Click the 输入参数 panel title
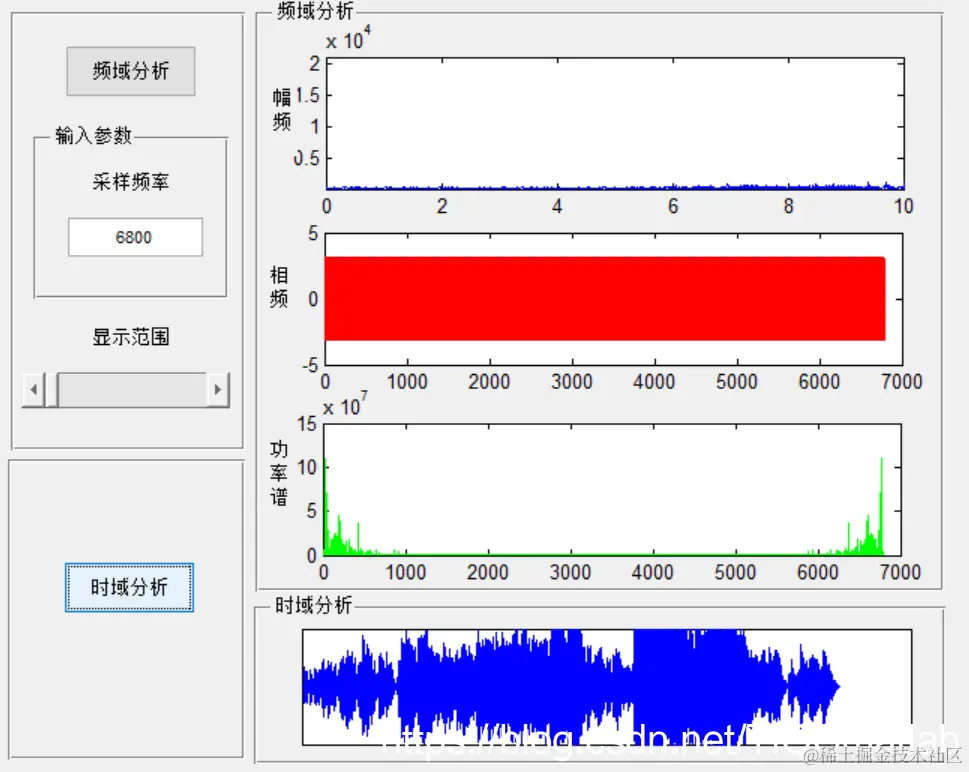This screenshot has height=772, width=969. point(93,135)
